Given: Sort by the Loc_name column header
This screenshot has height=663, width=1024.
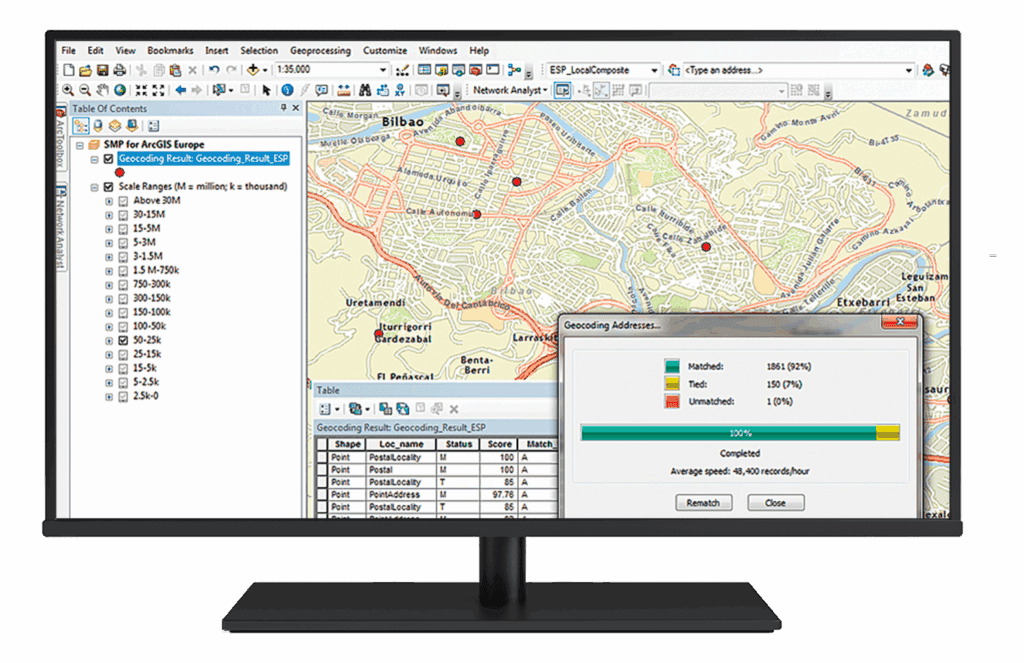Looking at the screenshot, I should coord(401,444).
